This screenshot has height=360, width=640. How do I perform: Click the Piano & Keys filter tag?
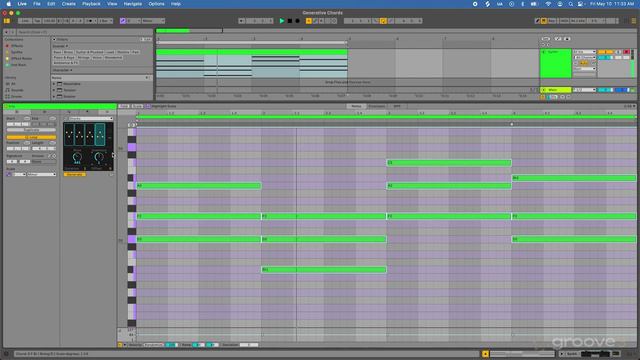(x=64, y=58)
